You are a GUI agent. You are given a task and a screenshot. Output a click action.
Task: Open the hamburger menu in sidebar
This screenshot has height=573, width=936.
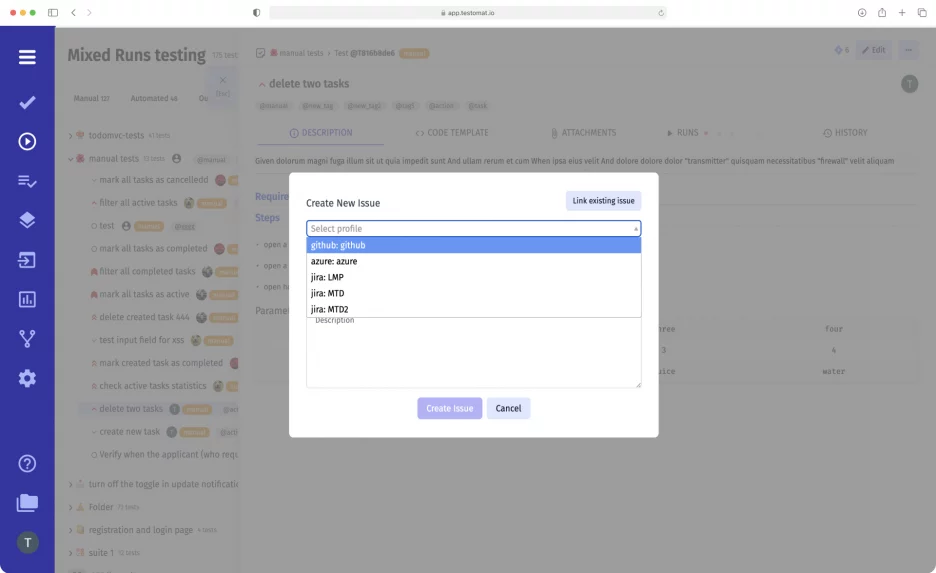click(27, 57)
